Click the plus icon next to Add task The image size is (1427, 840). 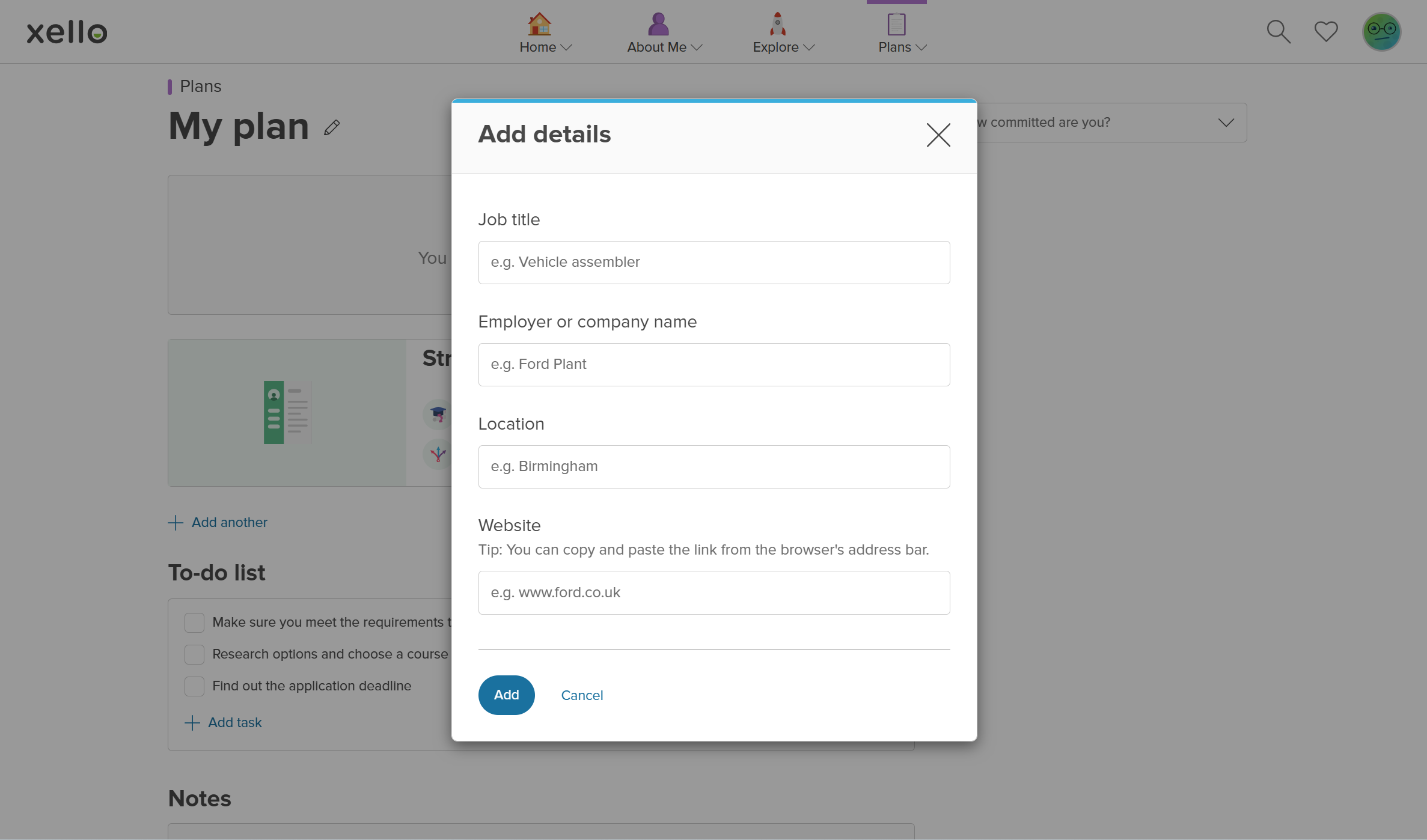[x=191, y=722]
